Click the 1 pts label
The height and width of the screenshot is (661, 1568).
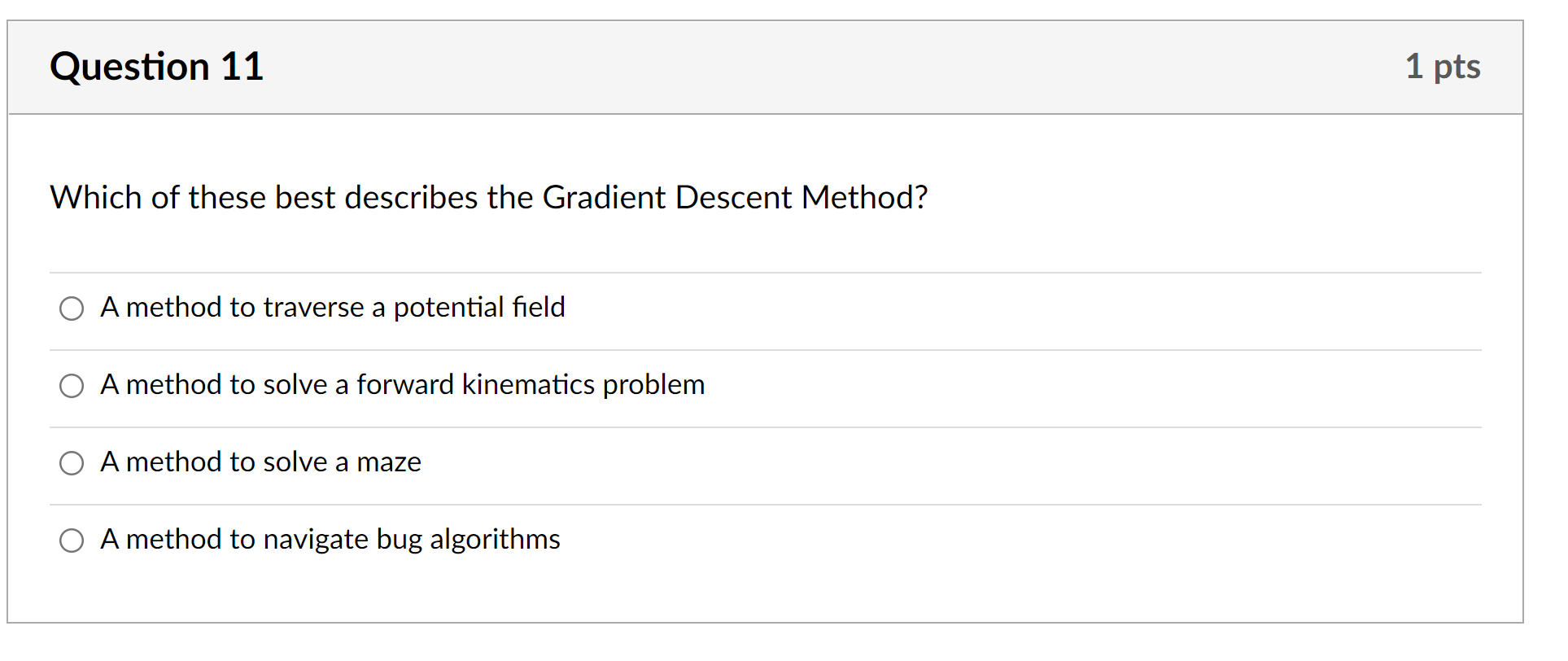pyautogui.click(x=1444, y=66)
